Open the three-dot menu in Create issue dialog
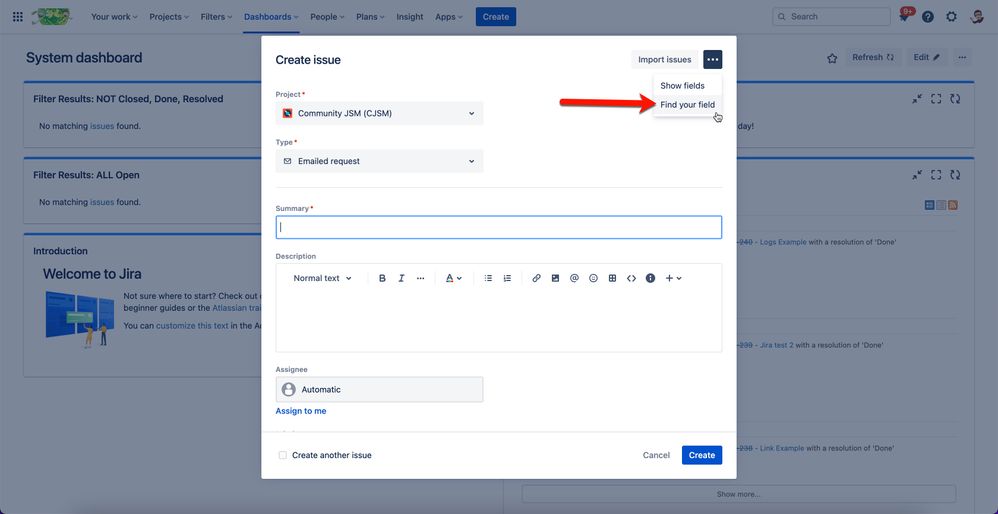 point(713,60)
